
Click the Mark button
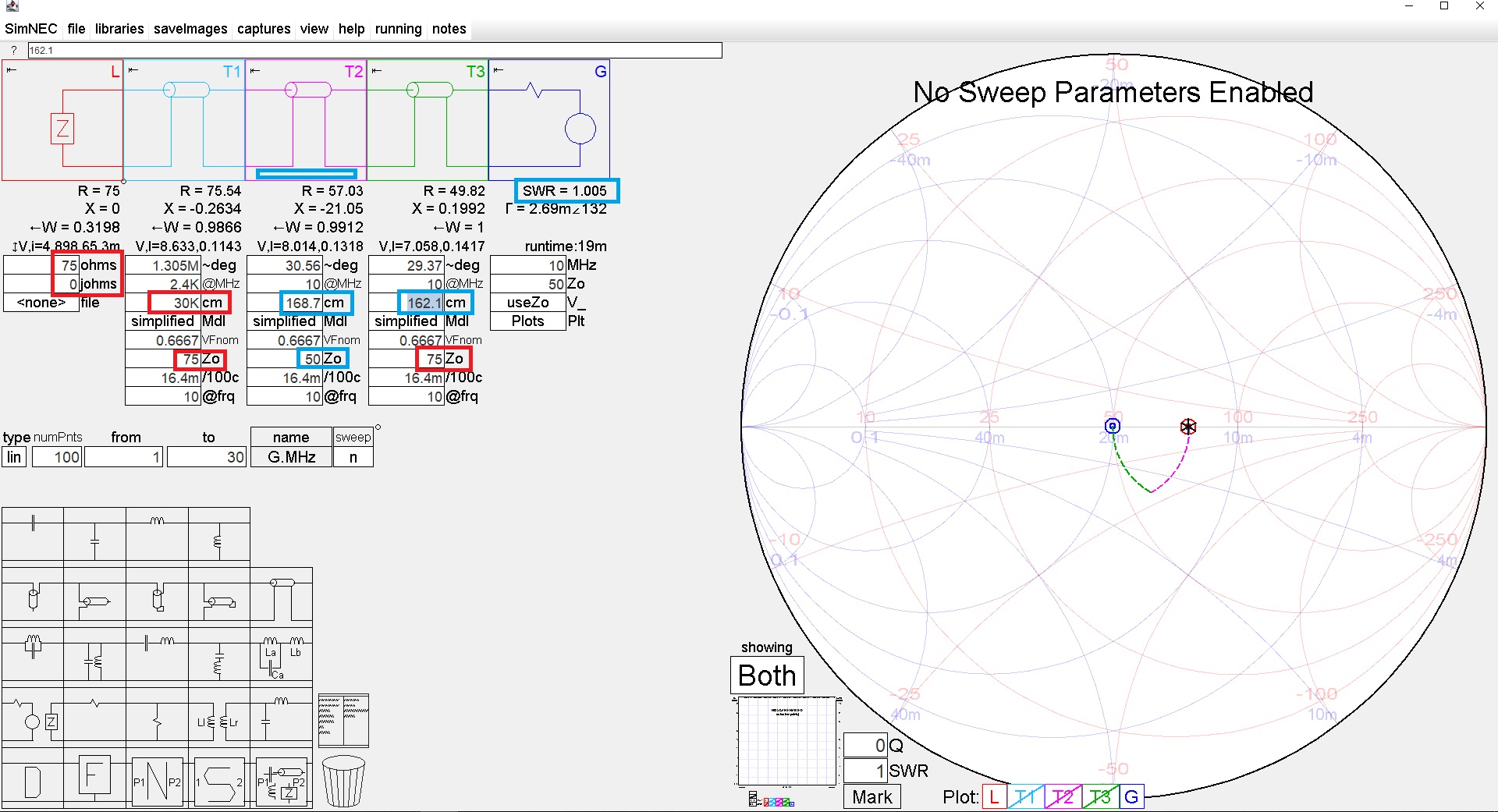click(871, 797)
